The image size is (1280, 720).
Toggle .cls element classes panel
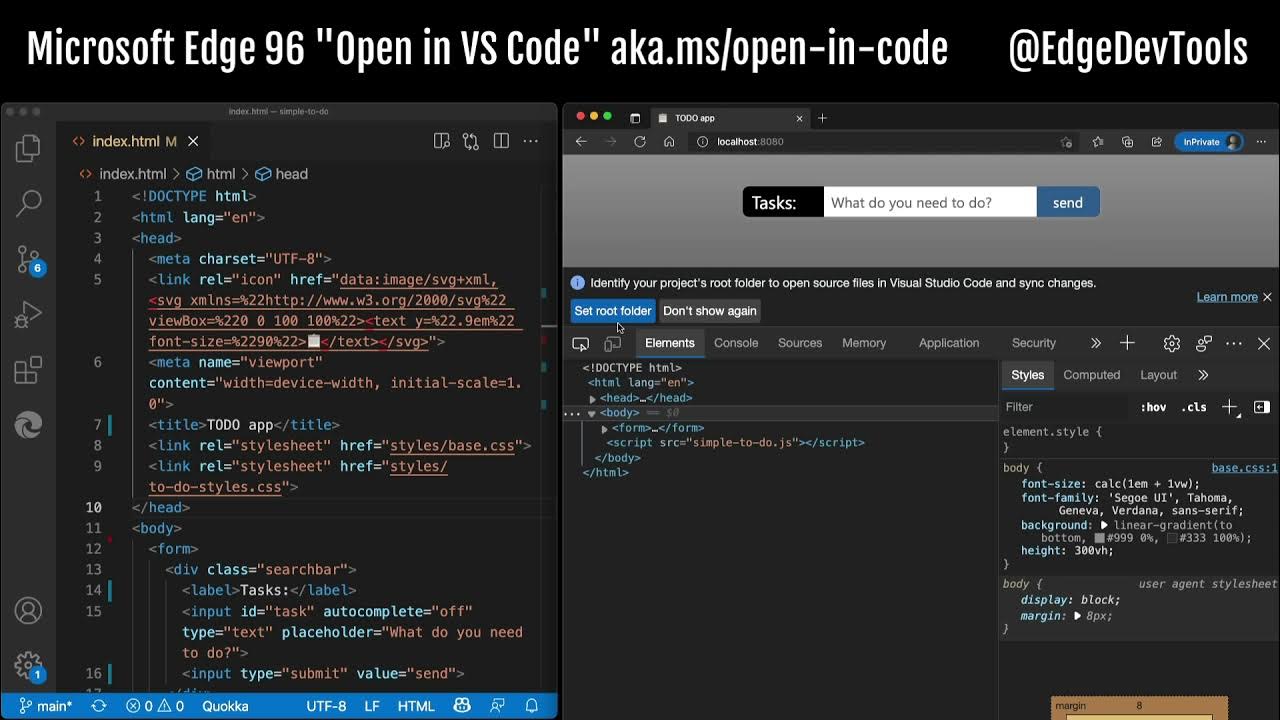click(x=1194, y=407)
